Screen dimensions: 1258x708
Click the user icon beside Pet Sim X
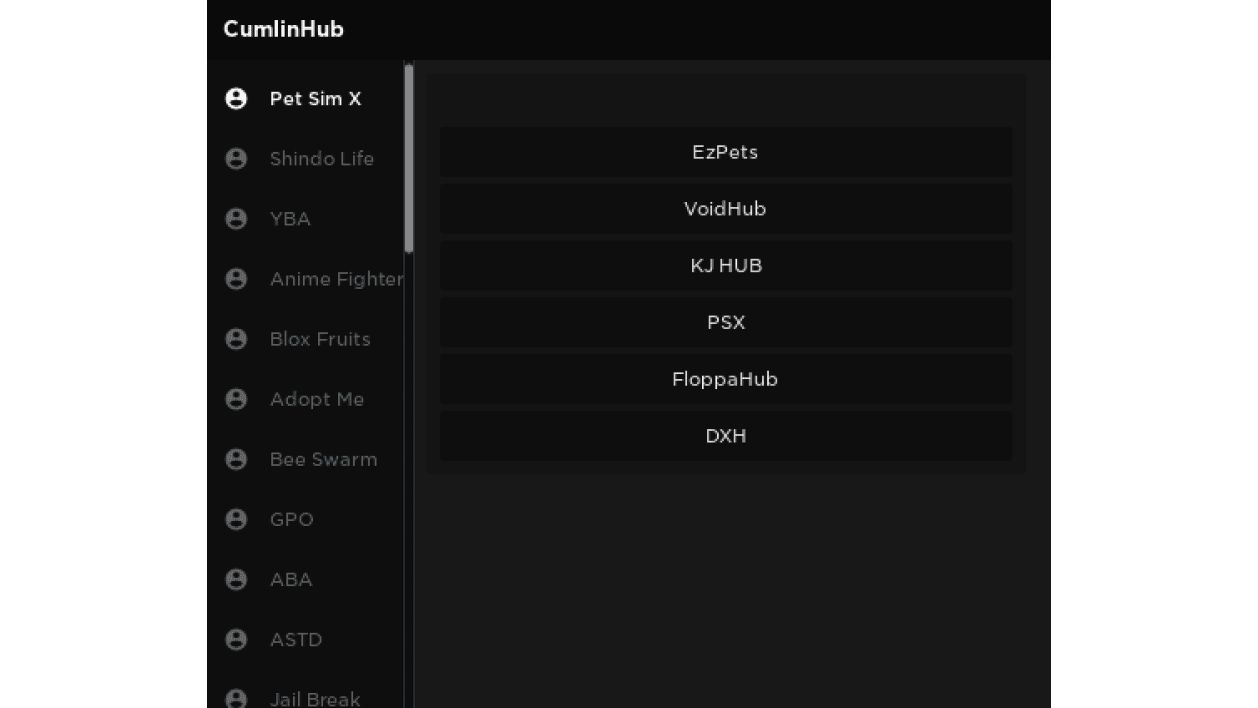[236, 98]
